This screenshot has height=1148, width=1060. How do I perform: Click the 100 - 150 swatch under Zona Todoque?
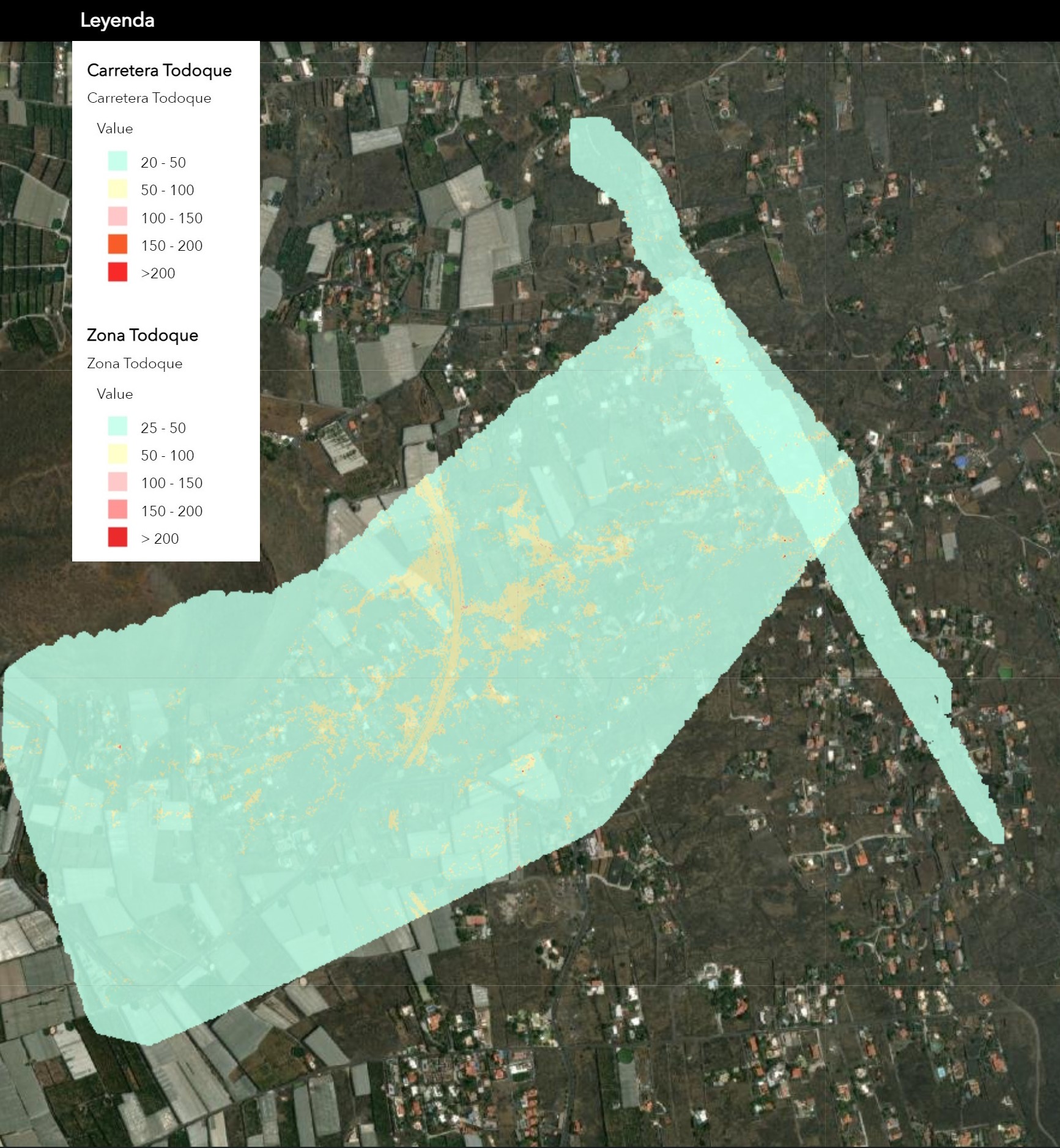pos(117,482)
